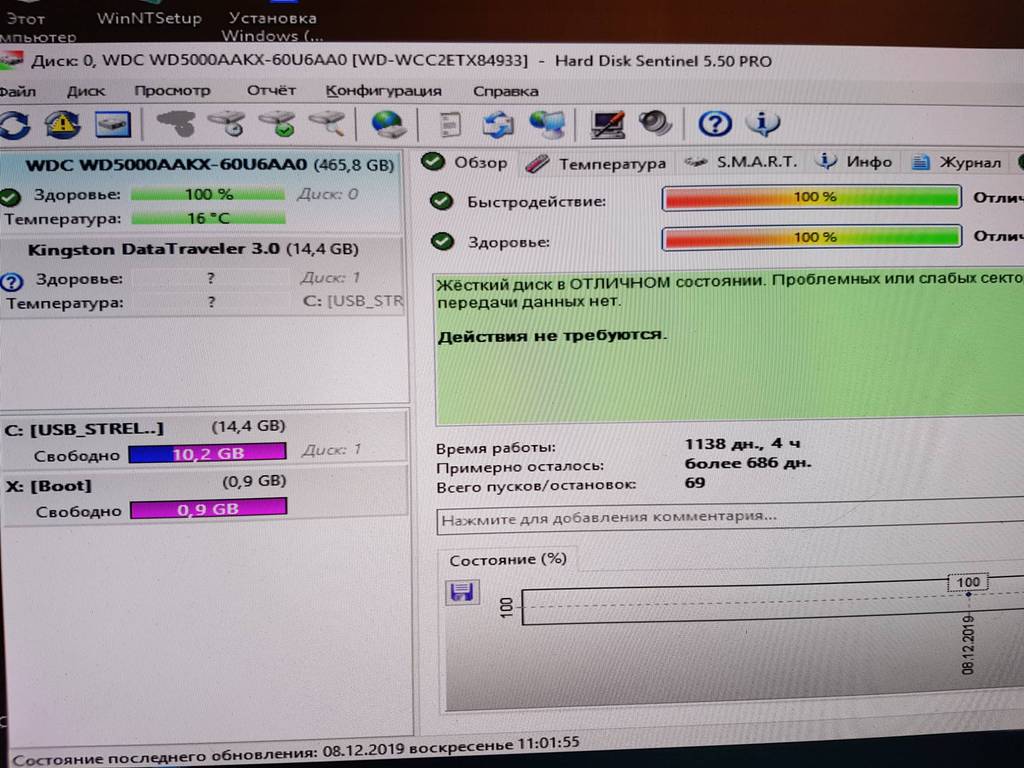
Task: Switch to the Температура tab
Action: click(596, 163)
